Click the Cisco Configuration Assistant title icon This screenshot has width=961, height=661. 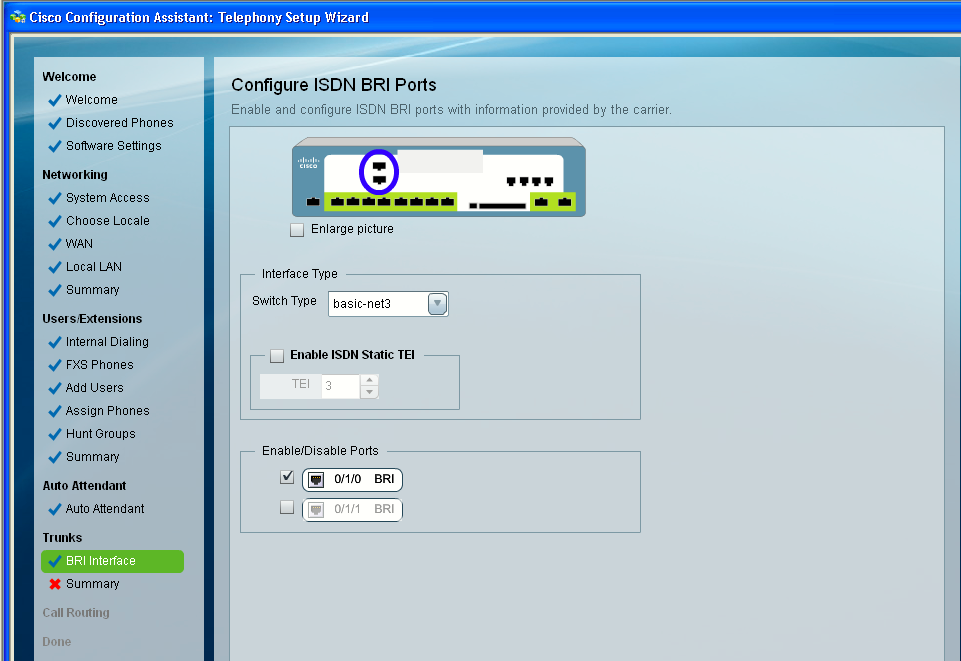tap(17, 17)
